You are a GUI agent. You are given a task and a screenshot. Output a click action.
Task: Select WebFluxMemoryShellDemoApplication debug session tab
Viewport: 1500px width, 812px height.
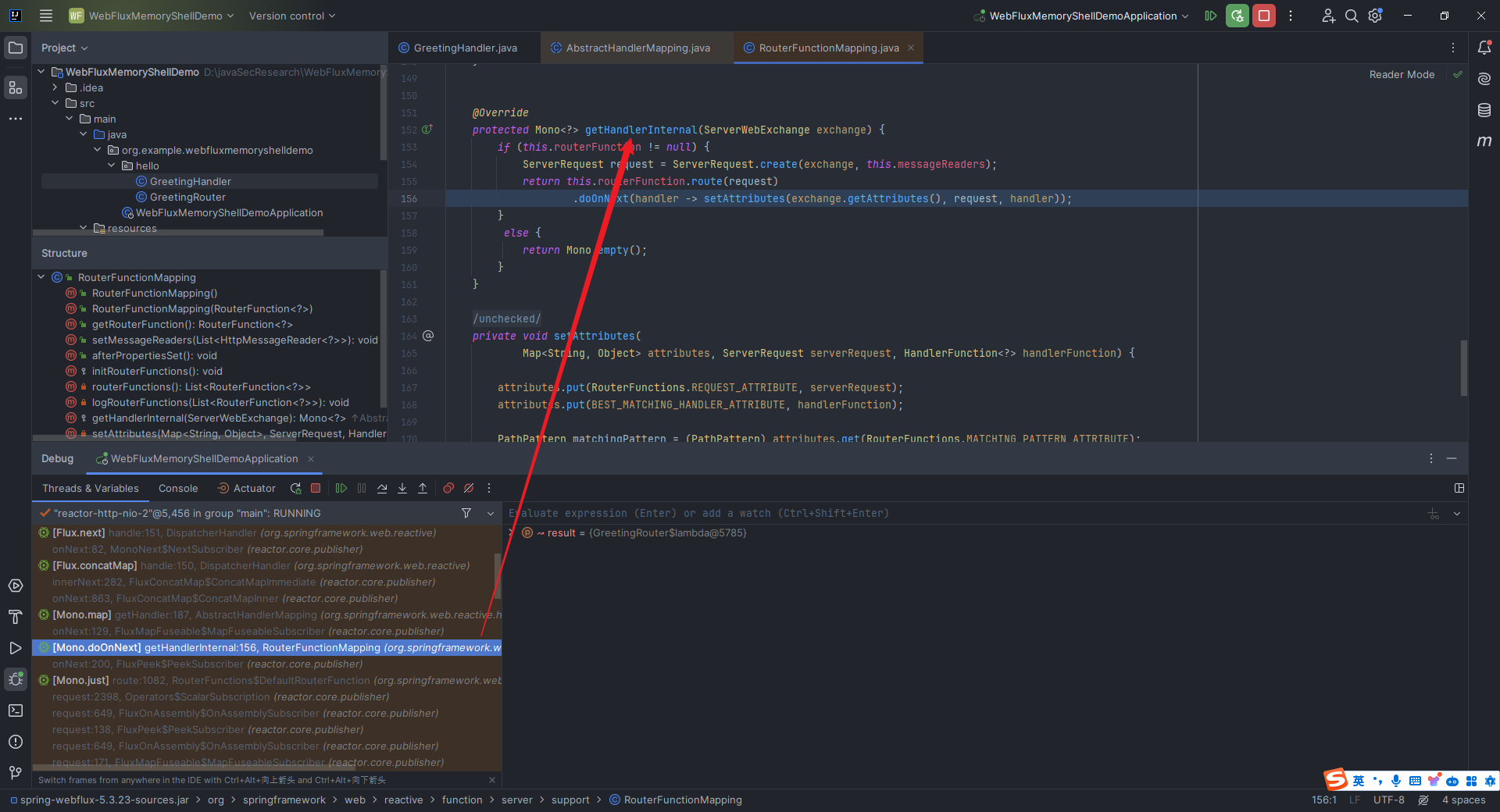point(204,458)
